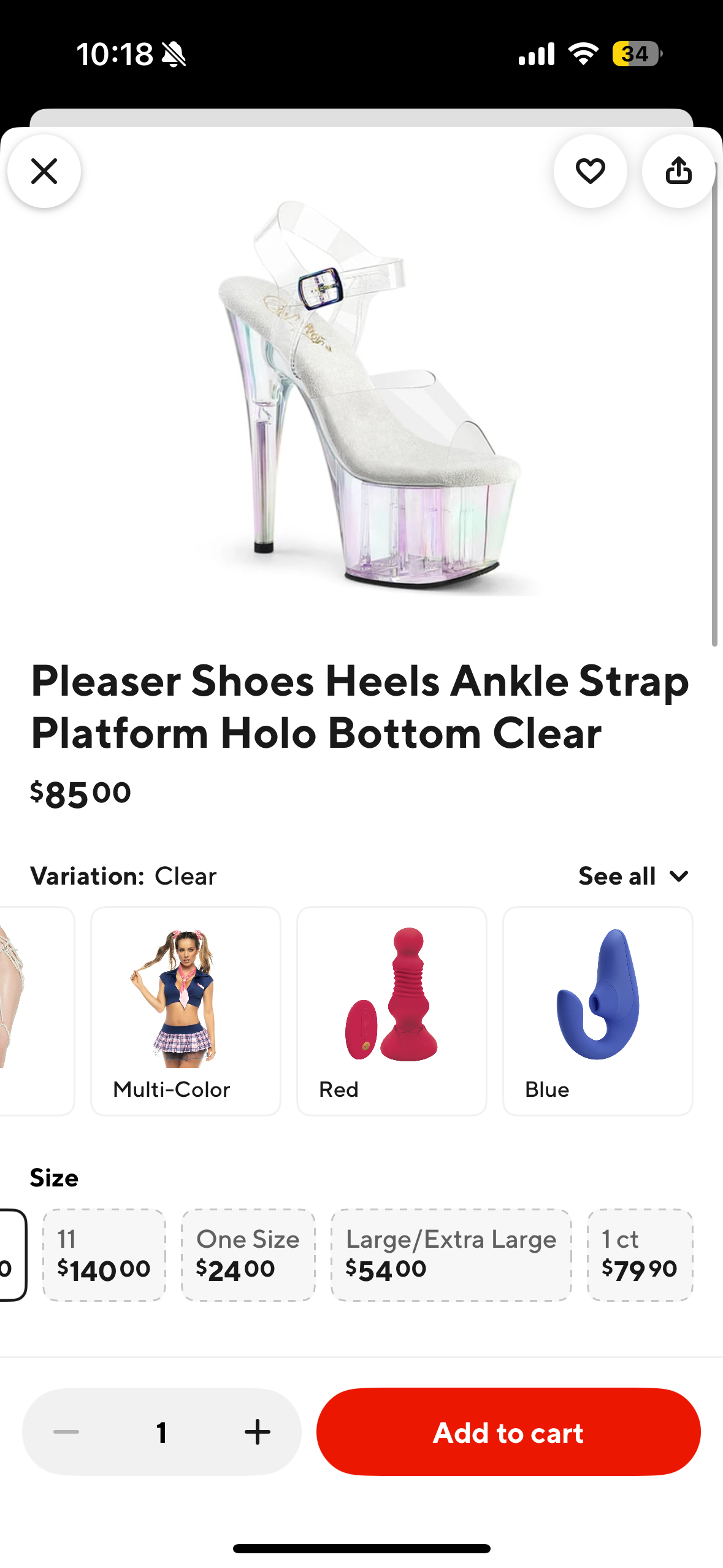Select the Red variation
Image resolution: width=723 pixels, height=1568 pixels.
[392, 1011]
